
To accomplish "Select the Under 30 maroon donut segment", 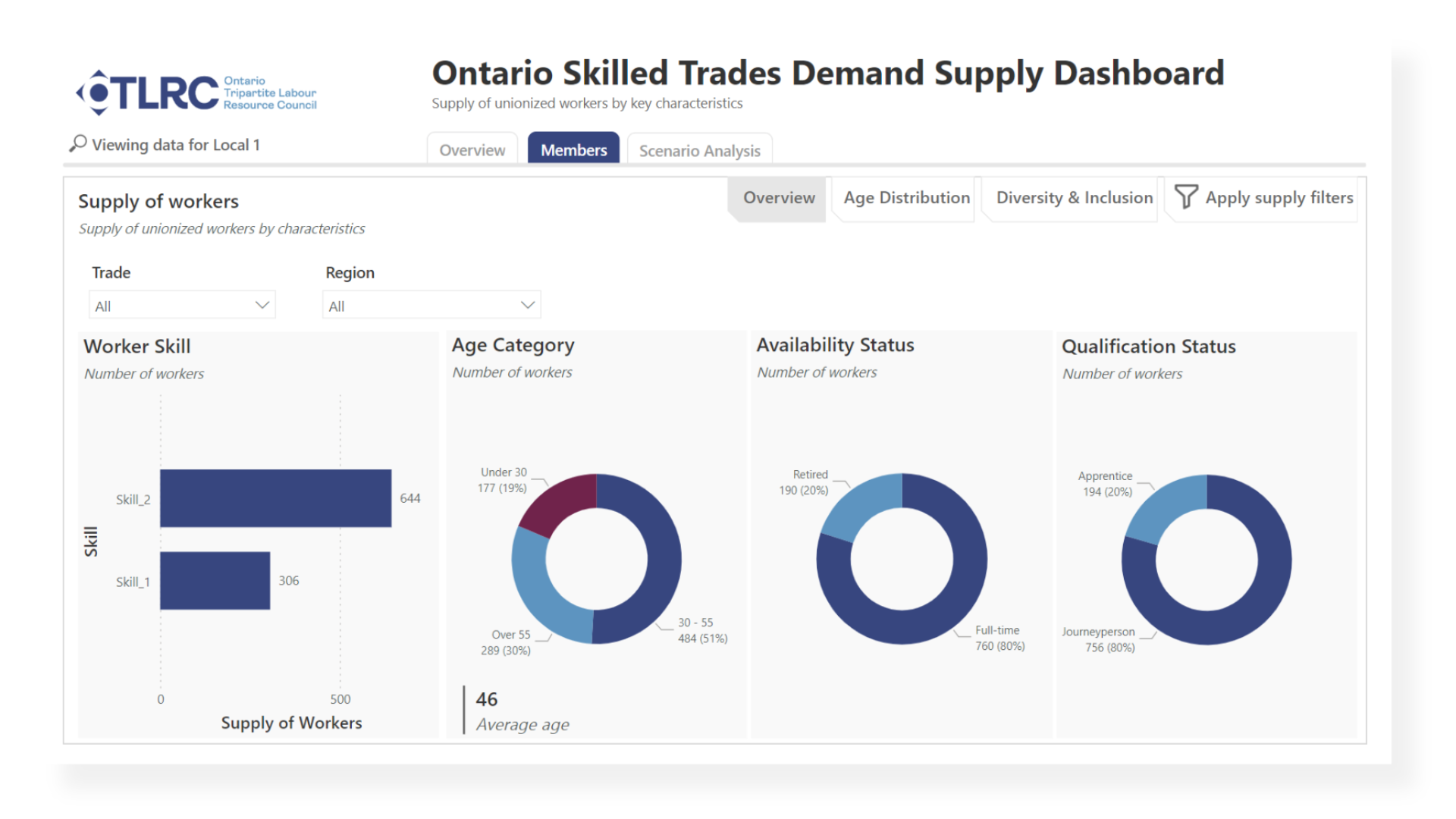I will (559, 503).
